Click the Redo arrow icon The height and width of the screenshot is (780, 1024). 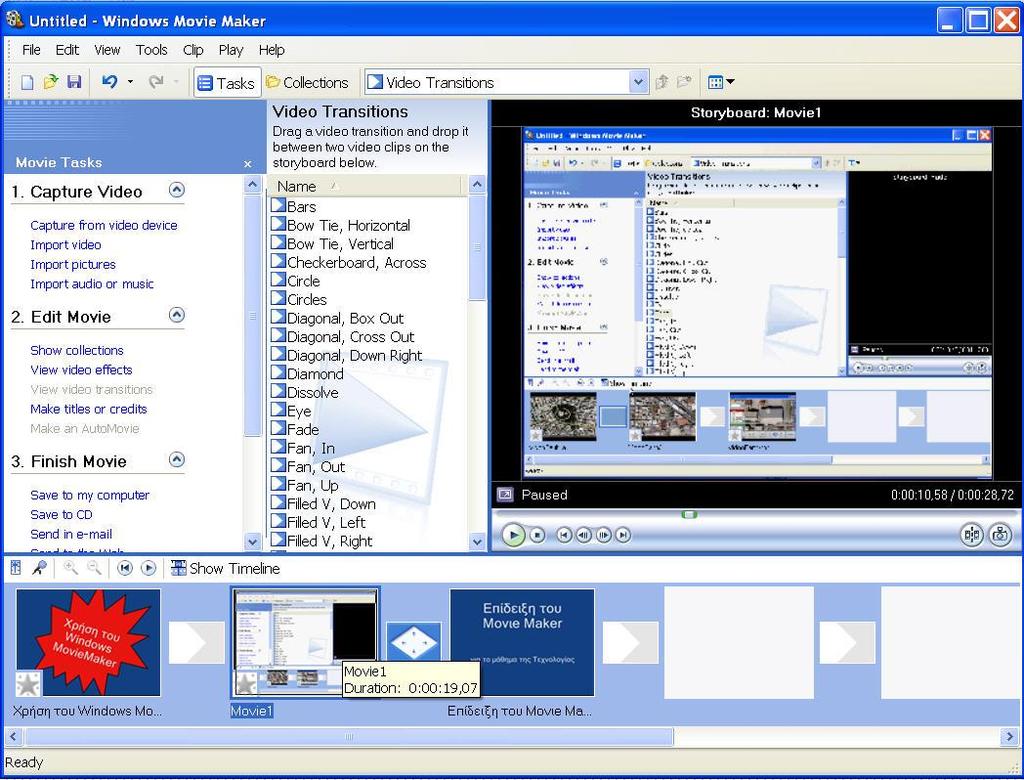[x=155, y=82]
